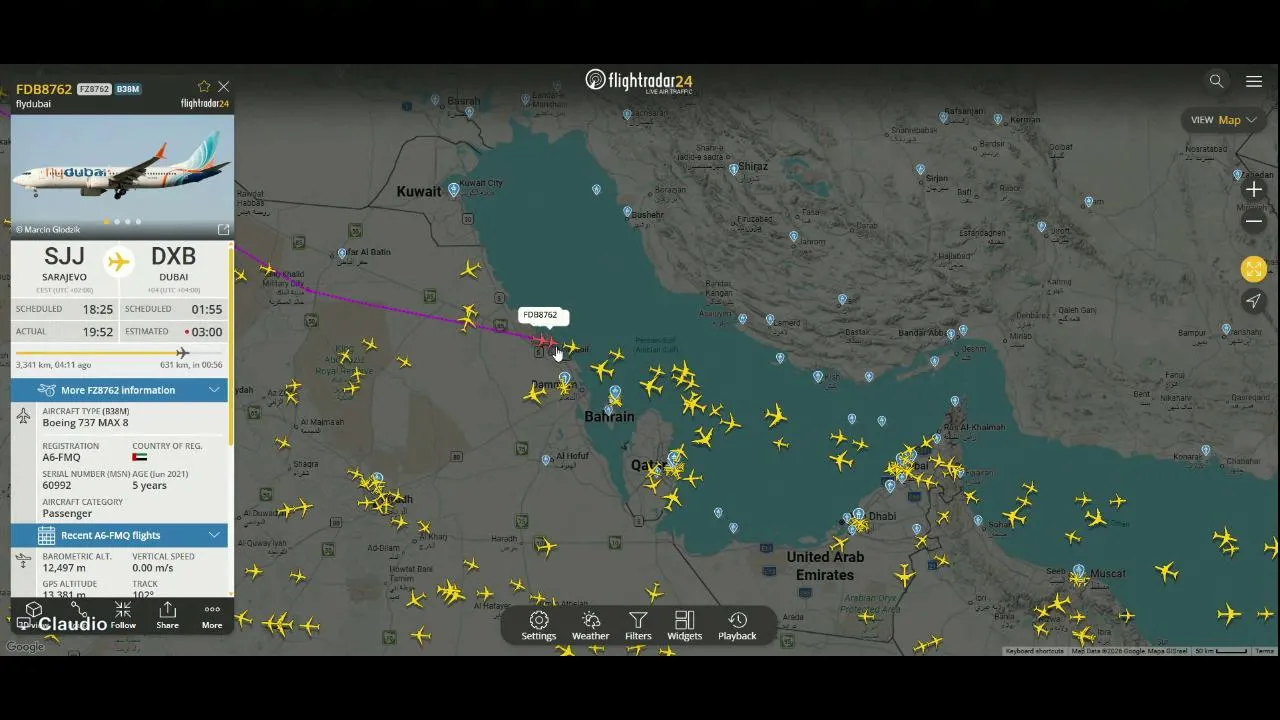Screen dimensions: 1280x720
Task: Click the Keyboard shortcuts link on the map
Action: (1035, 651)
